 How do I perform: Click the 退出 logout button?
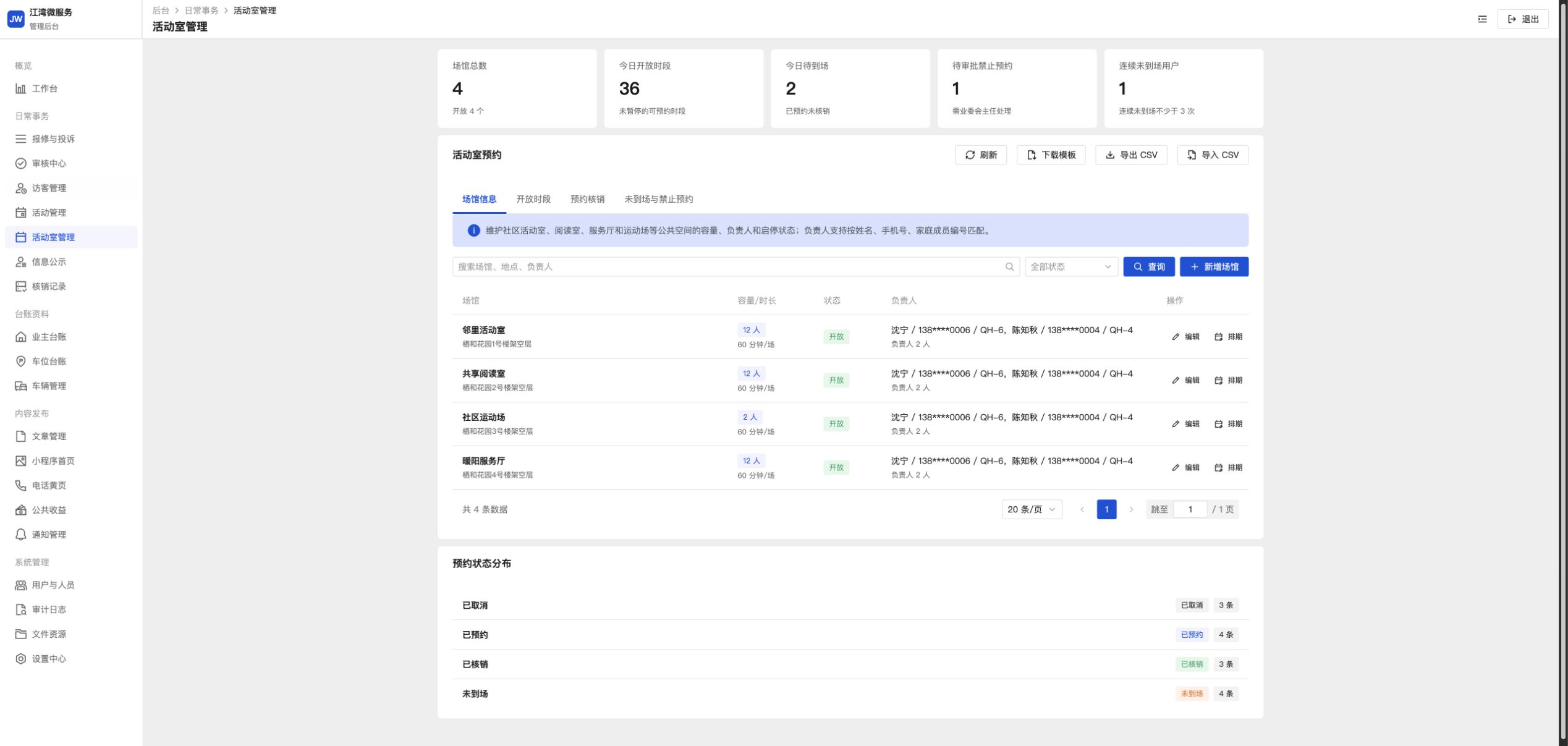coord(1523,19)
